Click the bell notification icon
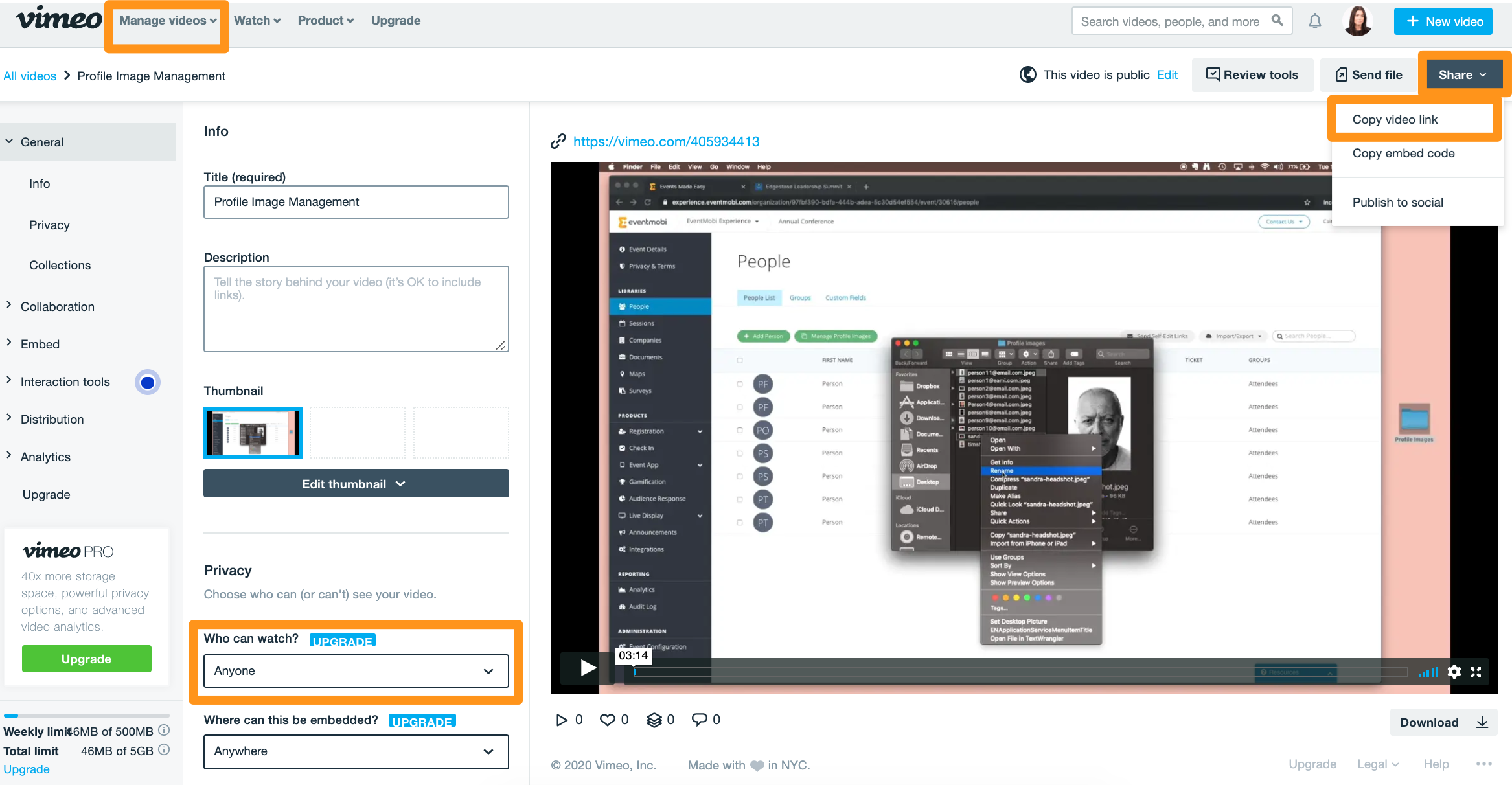The width and height of the screenshot is (1512, 785). pyautogui.click(x=1315, y=20)
